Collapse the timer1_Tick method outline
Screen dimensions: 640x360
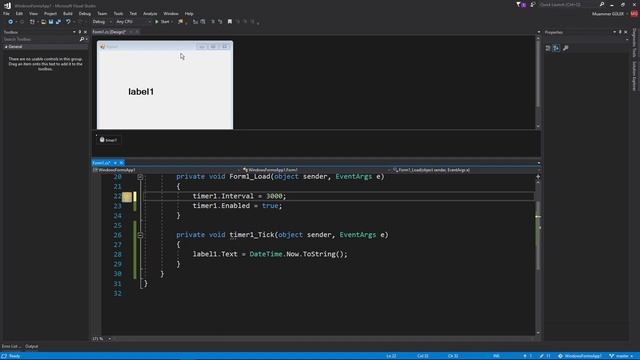click(x=140, y=235)
